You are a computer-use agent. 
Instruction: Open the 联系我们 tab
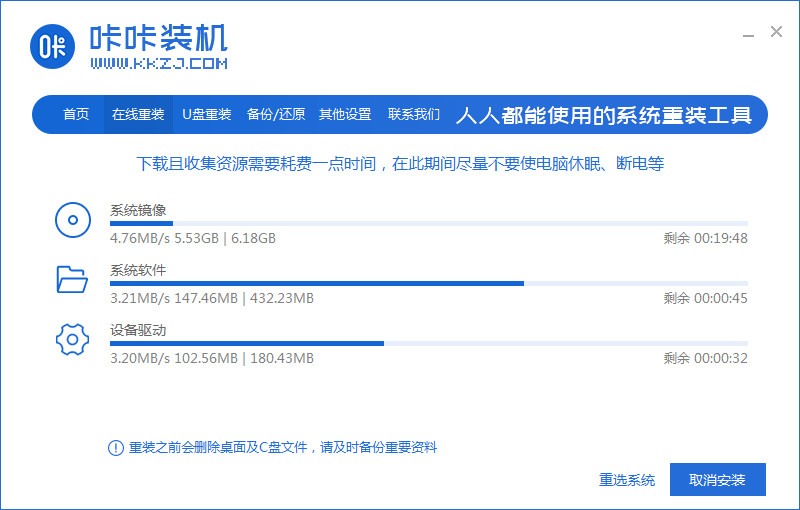[x=414, y=115]
